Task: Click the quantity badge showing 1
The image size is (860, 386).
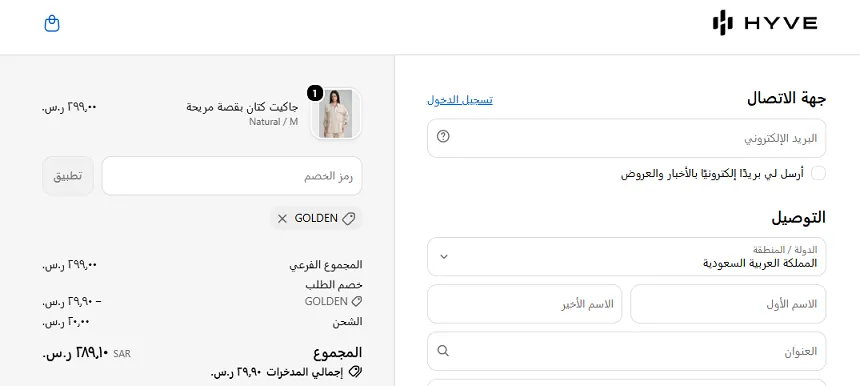Action: click(314, 94)
